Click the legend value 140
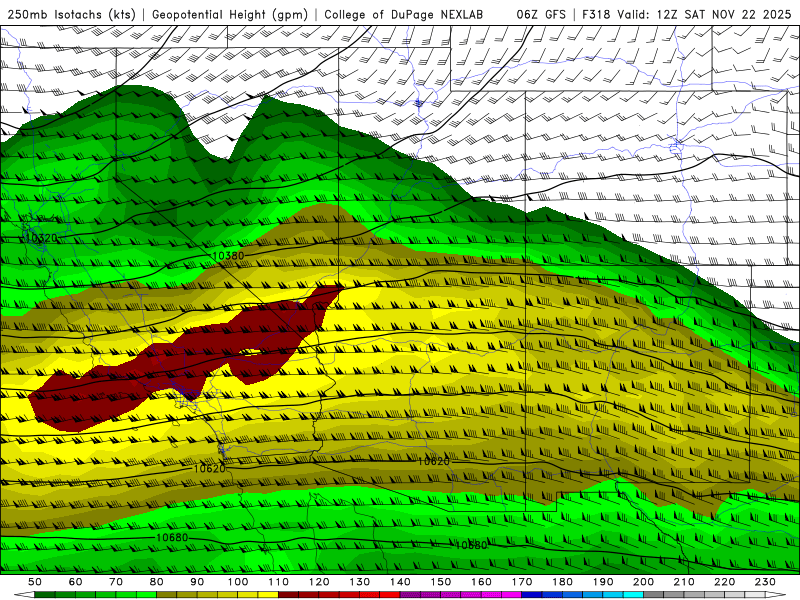 (x=400, y=582)
